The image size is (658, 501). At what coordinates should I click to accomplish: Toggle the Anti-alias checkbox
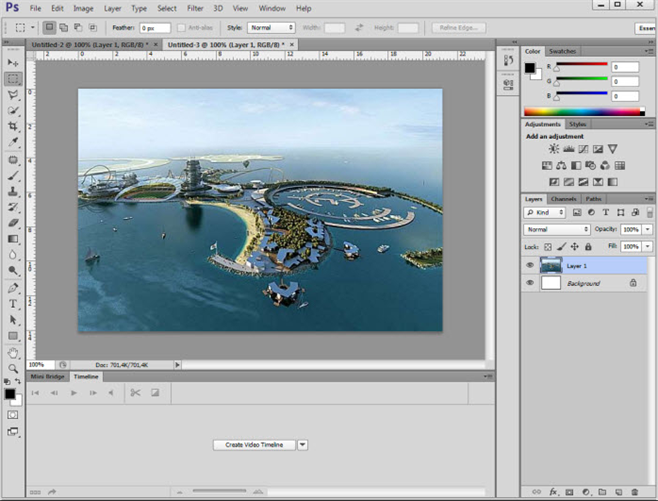coord(181,28)
